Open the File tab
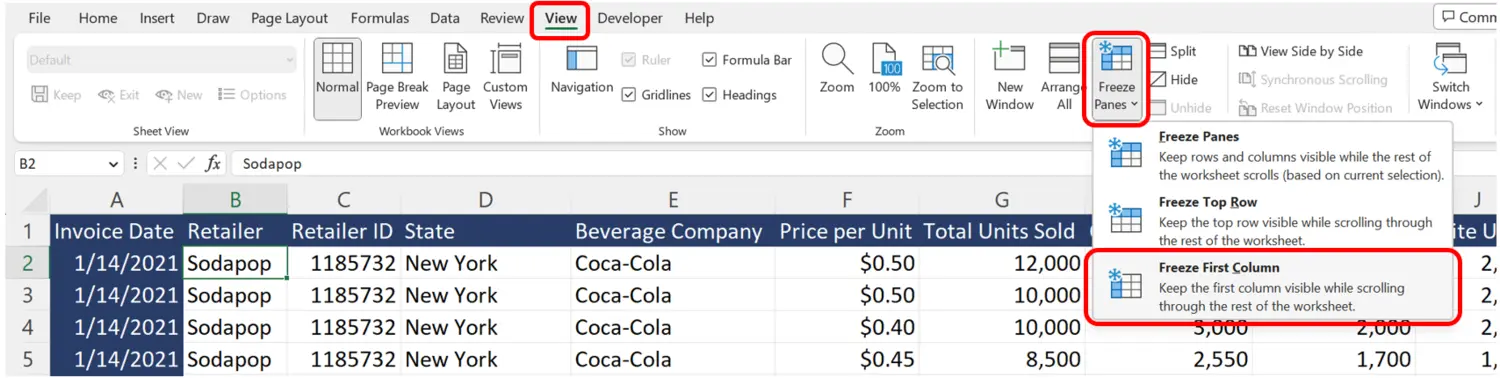The width and height of the screenshot is (1500, 378). click(x=40, y=18)
